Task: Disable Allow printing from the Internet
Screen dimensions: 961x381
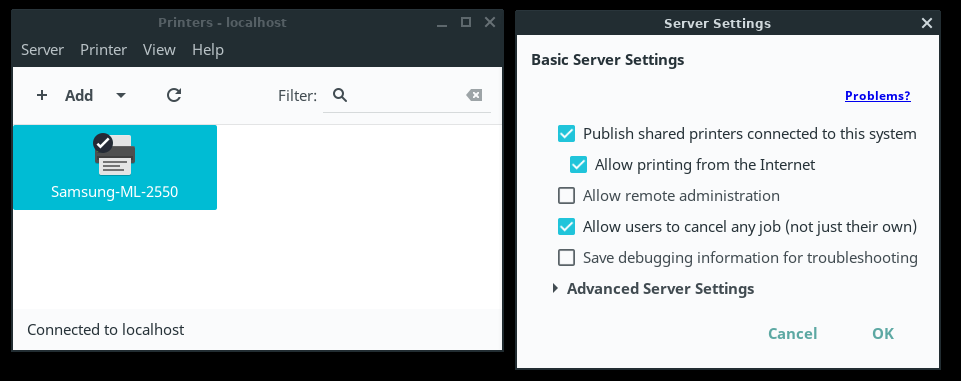Action: point(579,165)
